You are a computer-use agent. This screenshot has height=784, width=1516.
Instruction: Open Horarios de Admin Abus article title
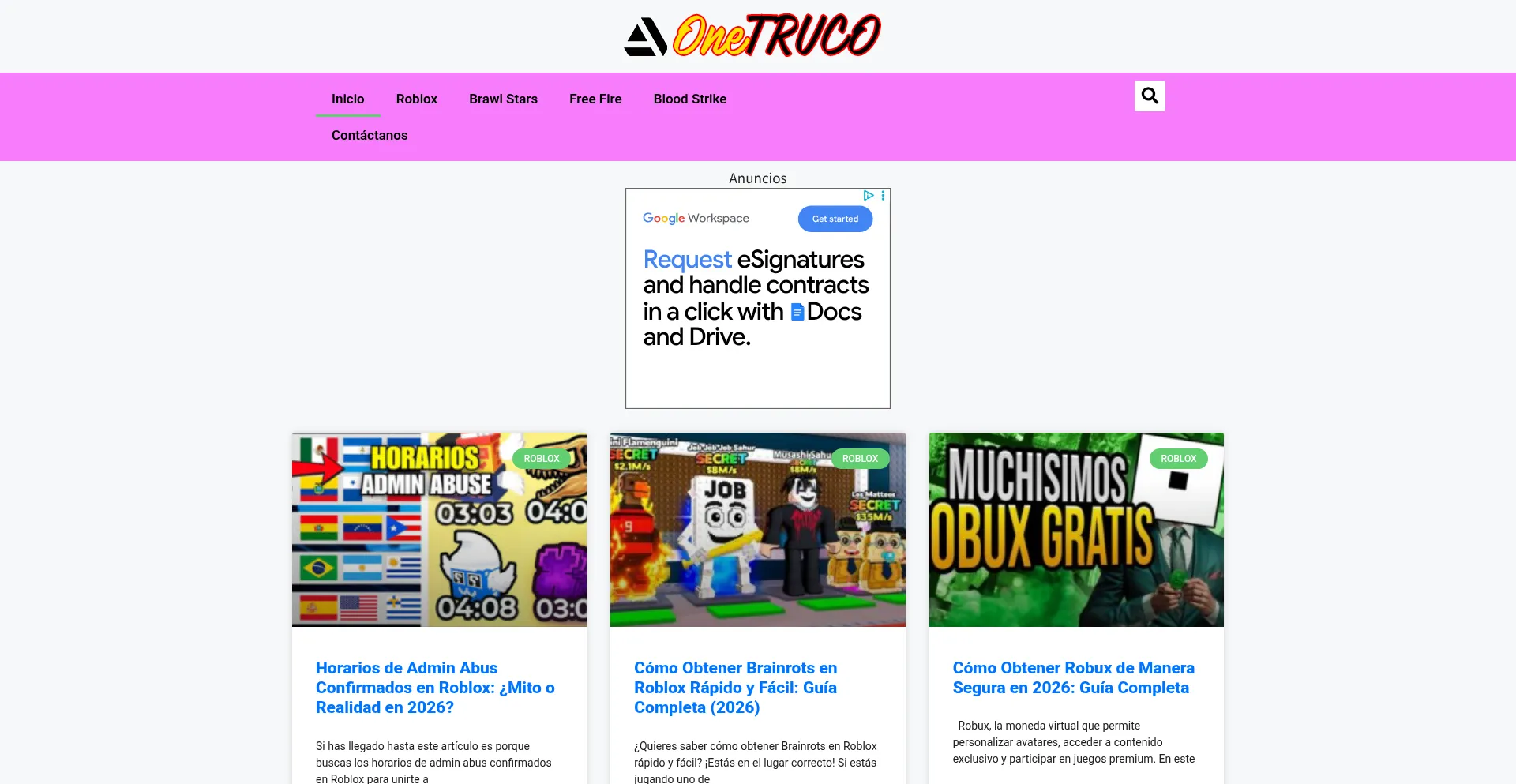(435, 688)
